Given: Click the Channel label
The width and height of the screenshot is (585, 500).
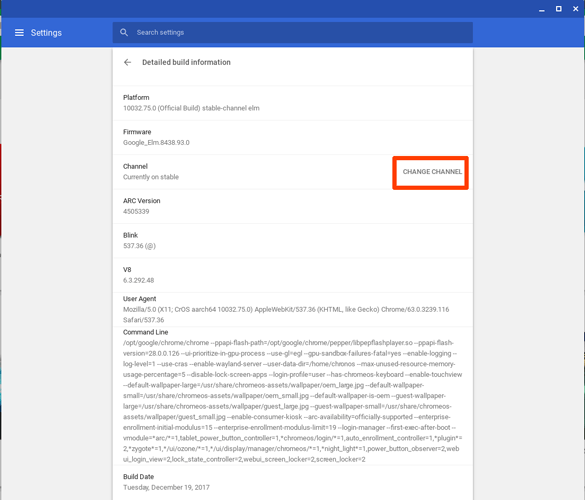Looking at the screenshot, I should [135, 166].
